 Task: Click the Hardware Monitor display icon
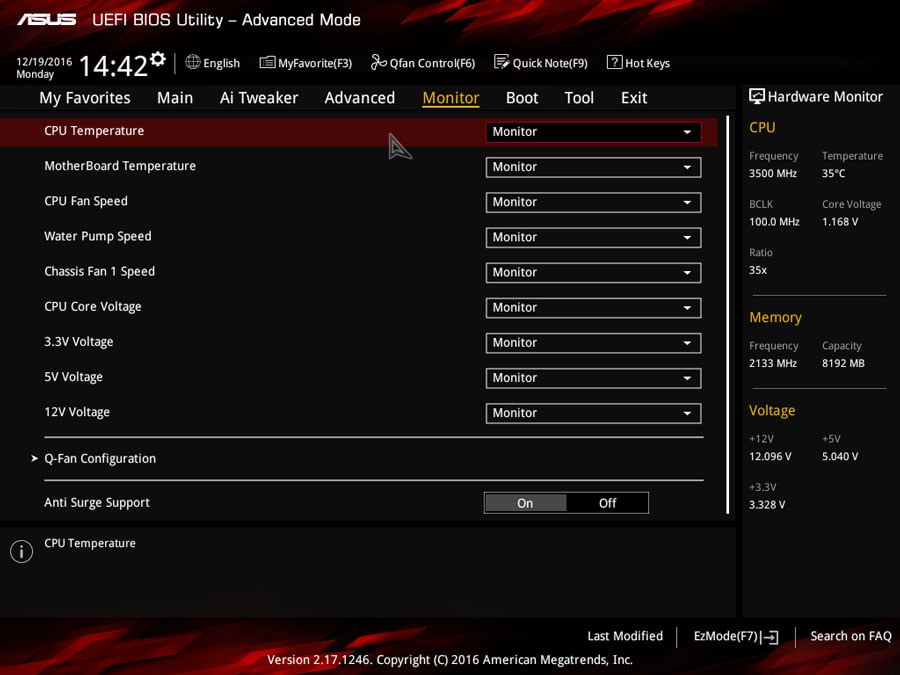(x=757, y=96)
